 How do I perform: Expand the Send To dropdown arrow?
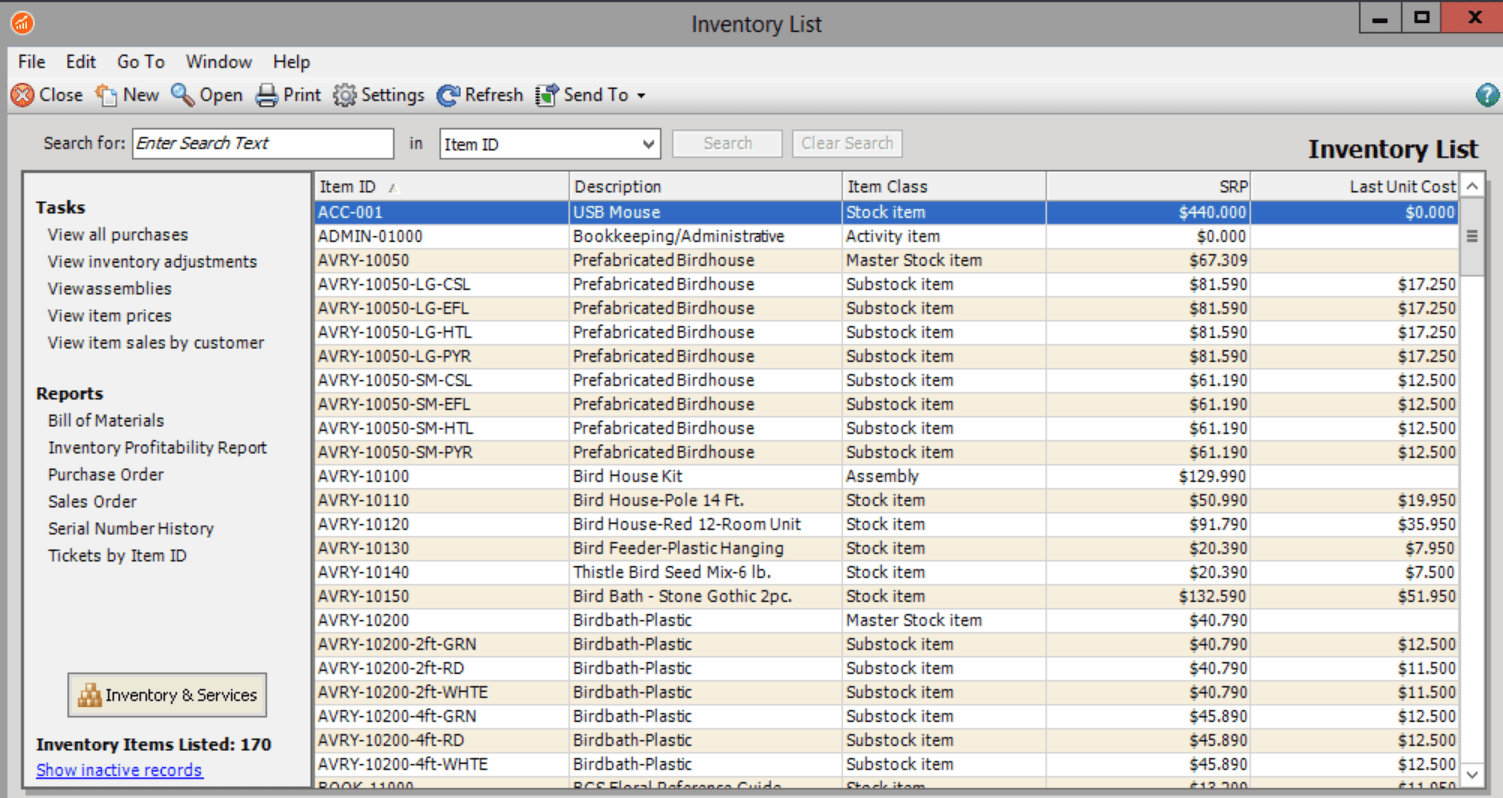[641, 96]
